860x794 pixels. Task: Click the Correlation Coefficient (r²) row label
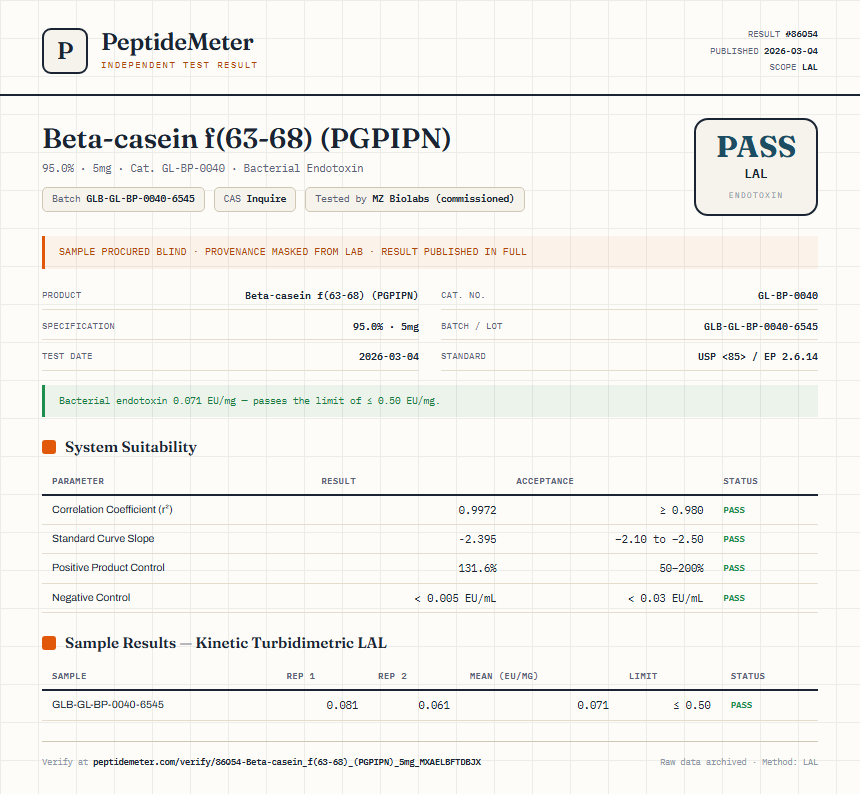(x=112, y=509)
